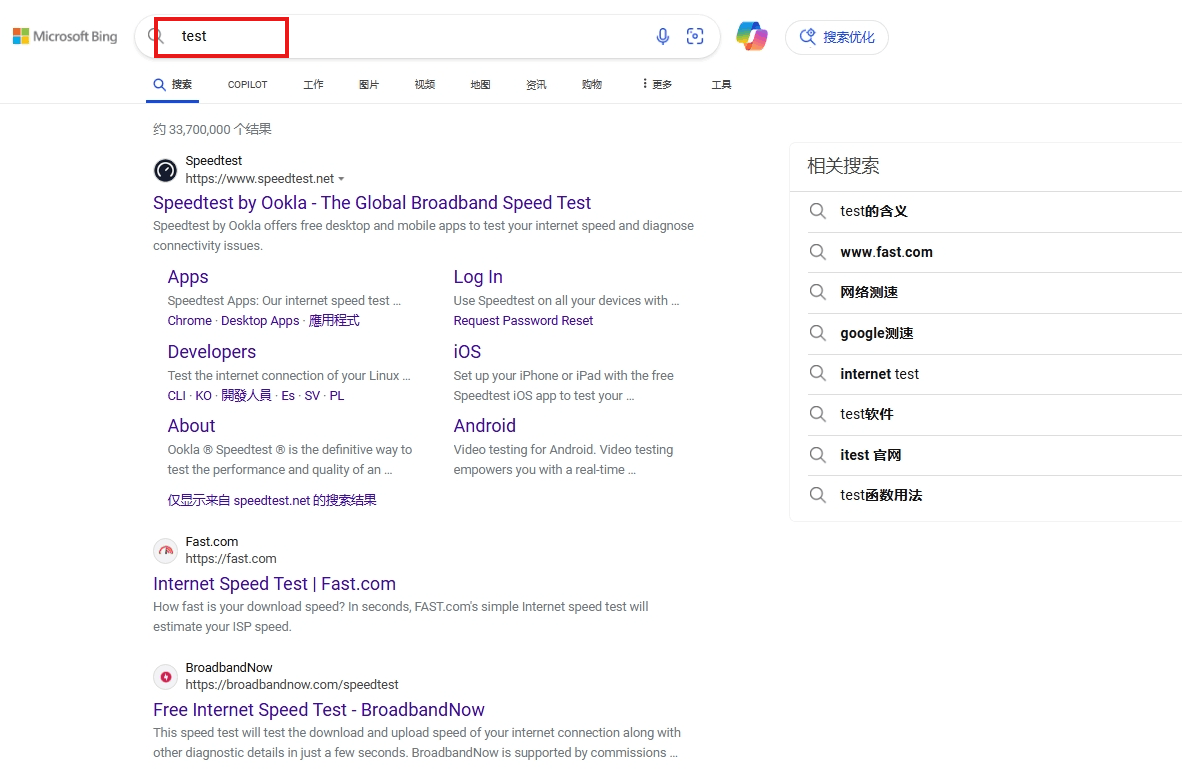Open visual search camera icon
The image size is (1182, 777).
tap(695, 36)
